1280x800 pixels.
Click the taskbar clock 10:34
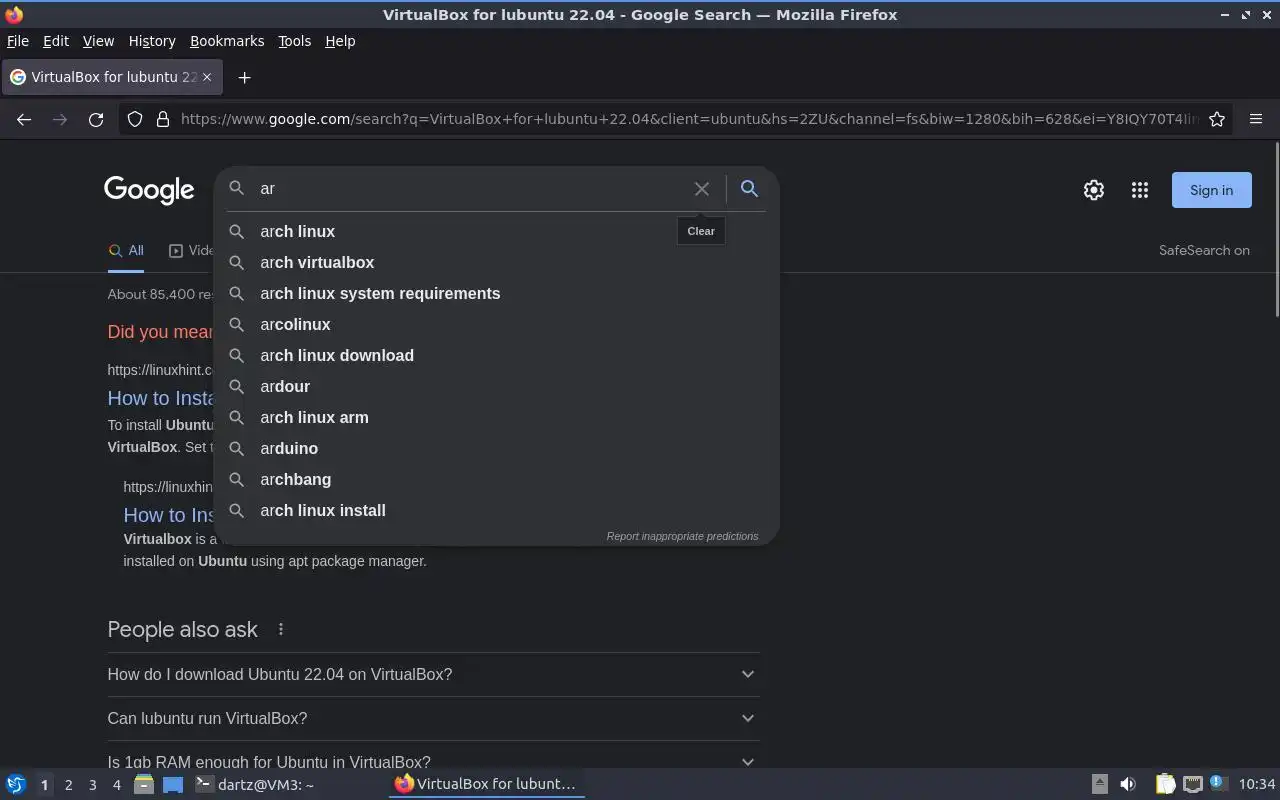[1257, 785]
